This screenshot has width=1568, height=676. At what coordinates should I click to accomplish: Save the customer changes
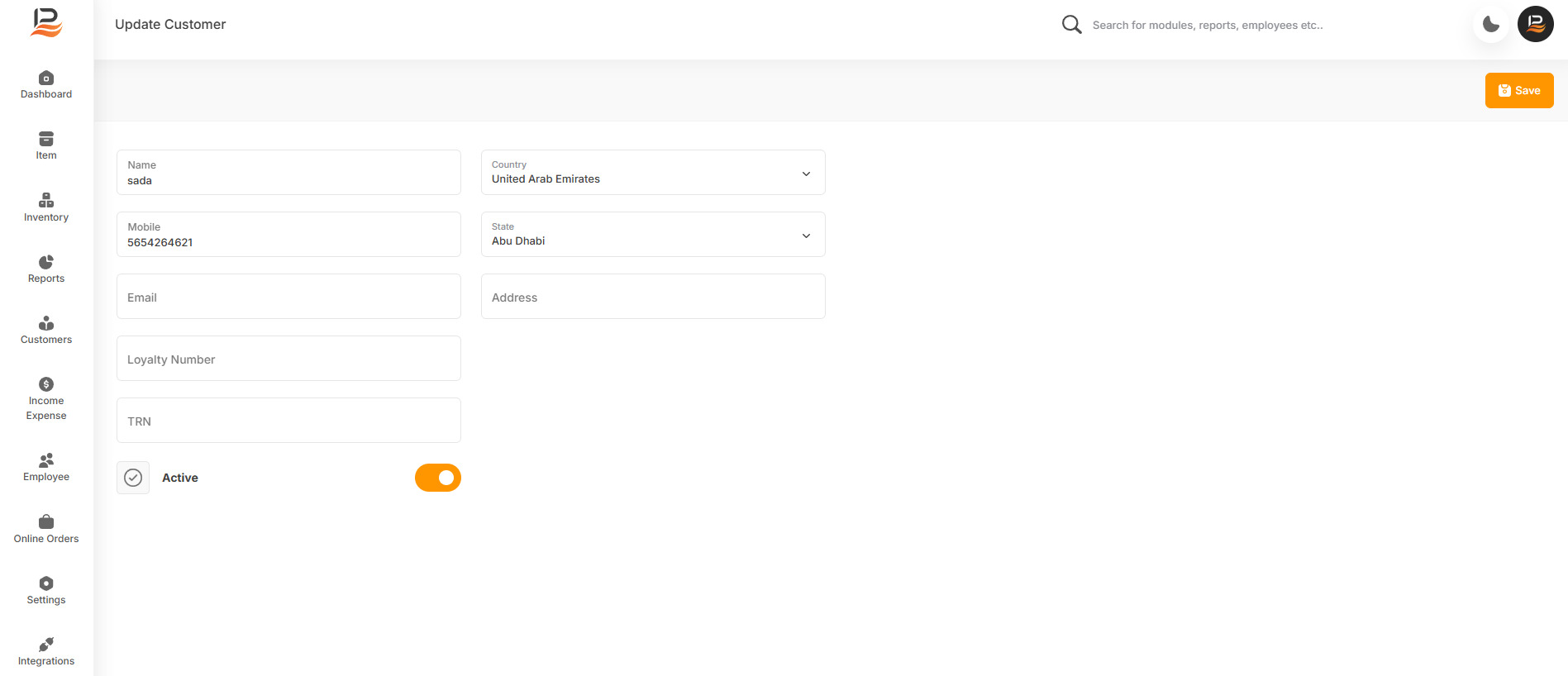coord(1519,91)
